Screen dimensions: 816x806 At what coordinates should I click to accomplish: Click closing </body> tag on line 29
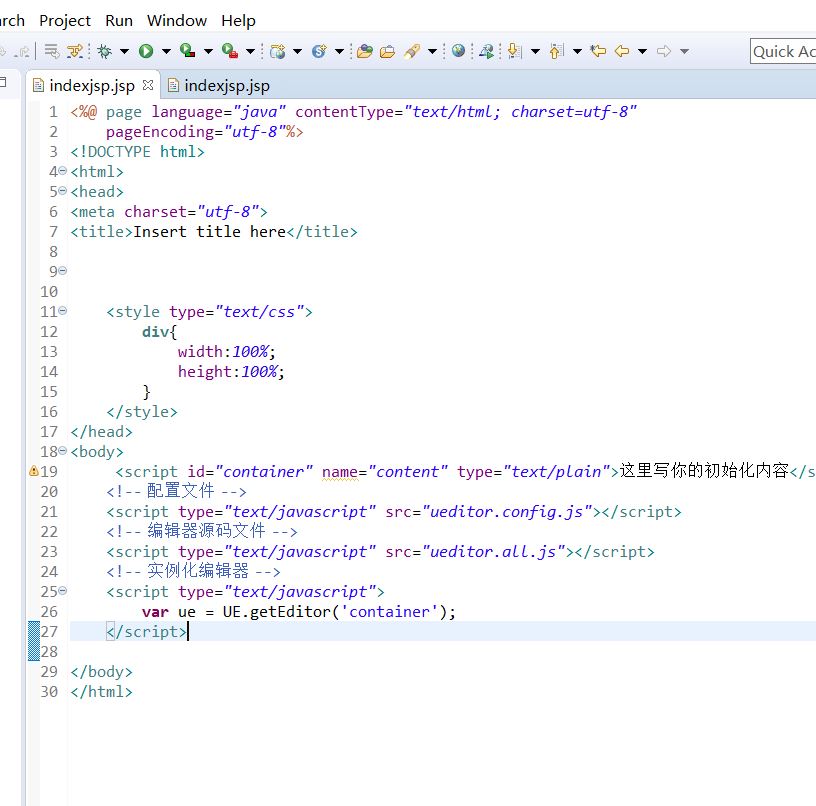coord(101,672)
